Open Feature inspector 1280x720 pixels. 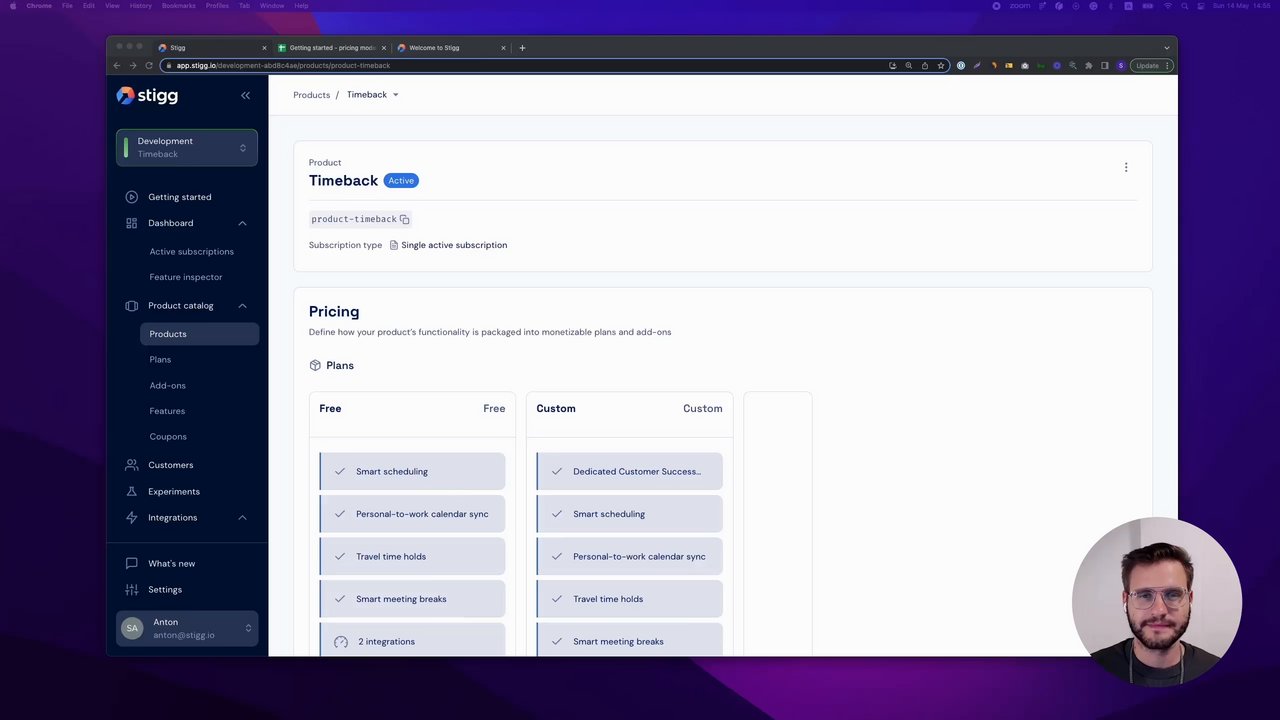(186, 277)
